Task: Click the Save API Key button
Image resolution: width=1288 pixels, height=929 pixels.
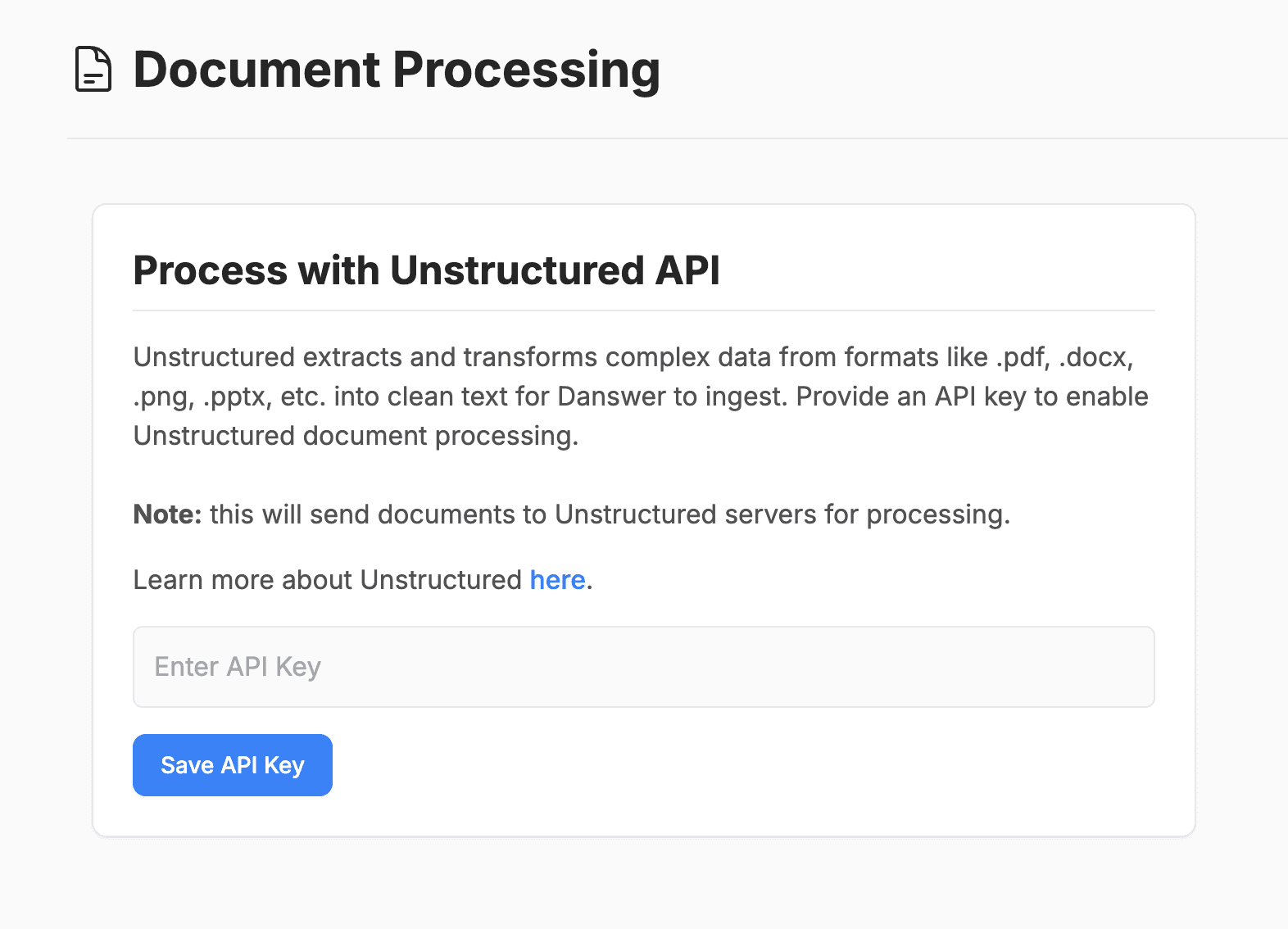Action: (x=233, y=765)
